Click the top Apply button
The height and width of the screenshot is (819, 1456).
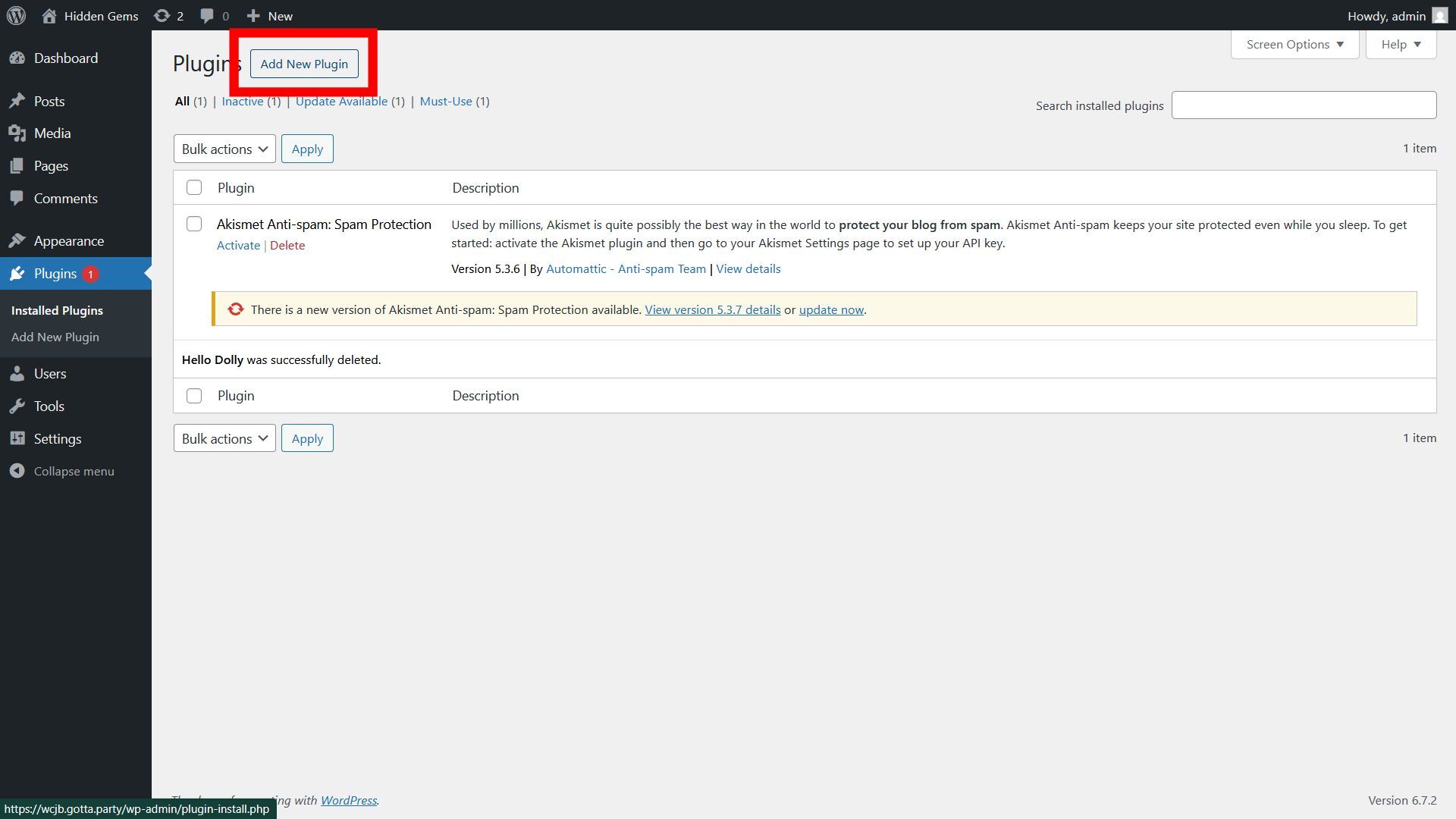pos(307,149)
